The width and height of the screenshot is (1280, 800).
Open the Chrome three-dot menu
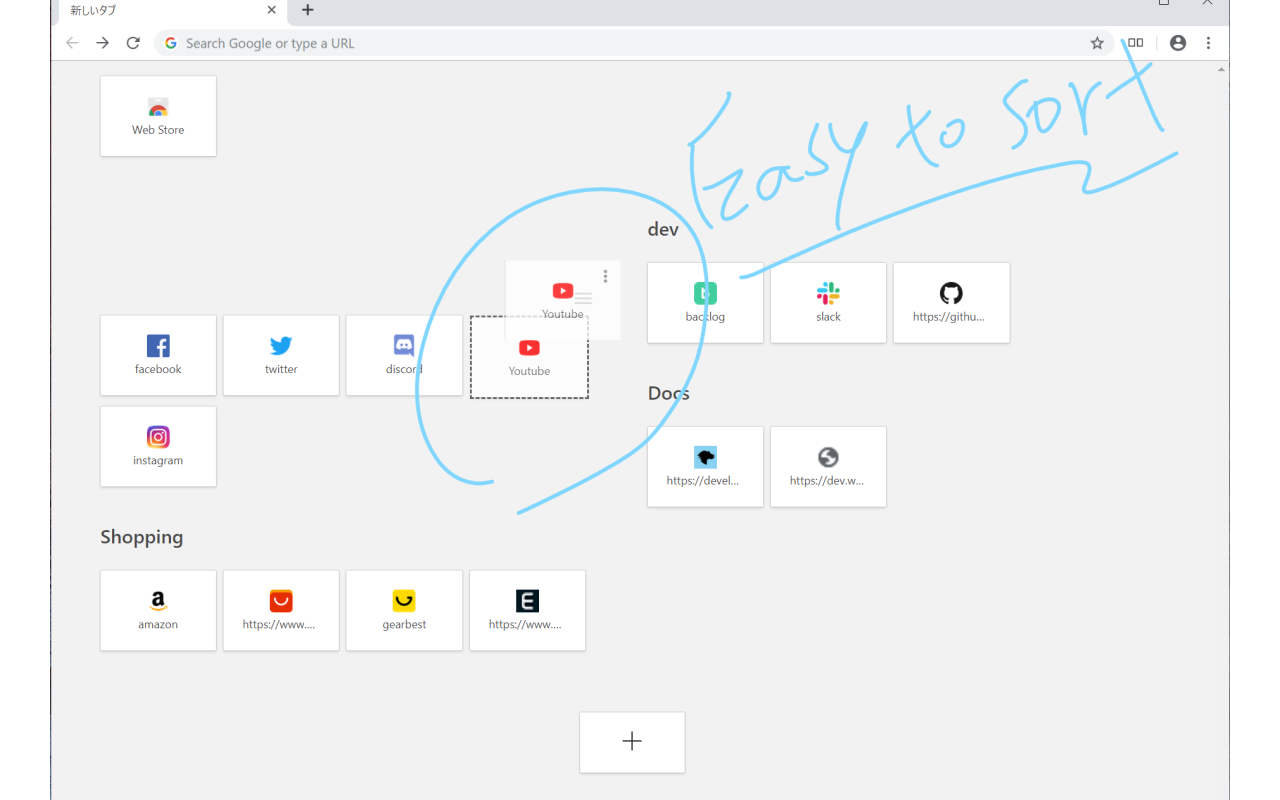(1208, 43)
